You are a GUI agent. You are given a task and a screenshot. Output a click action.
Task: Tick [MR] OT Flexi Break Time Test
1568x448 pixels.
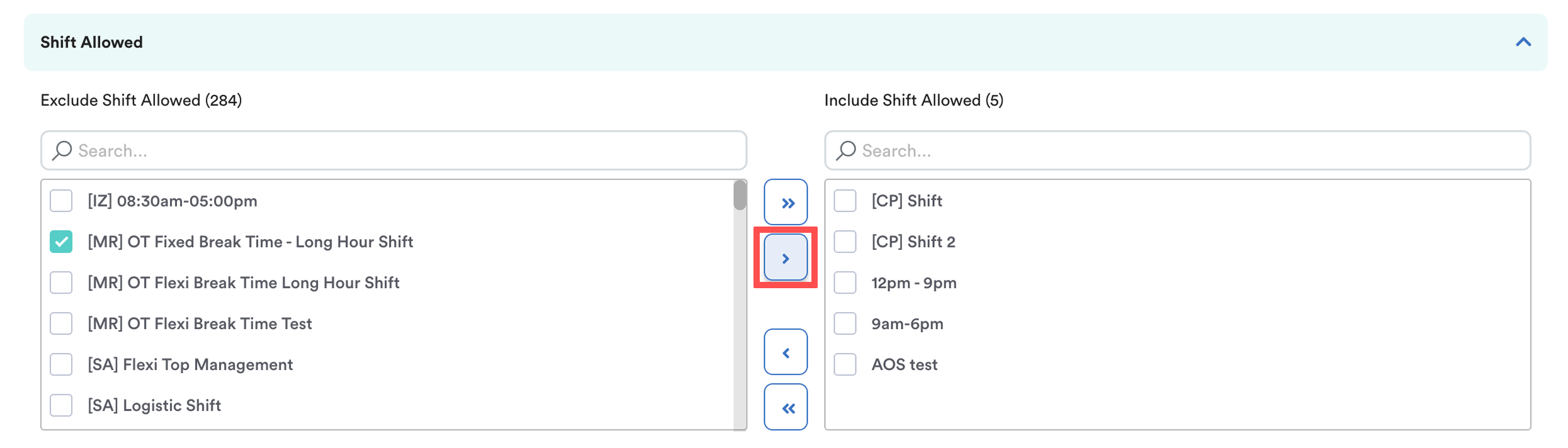(x=61, y=324)
